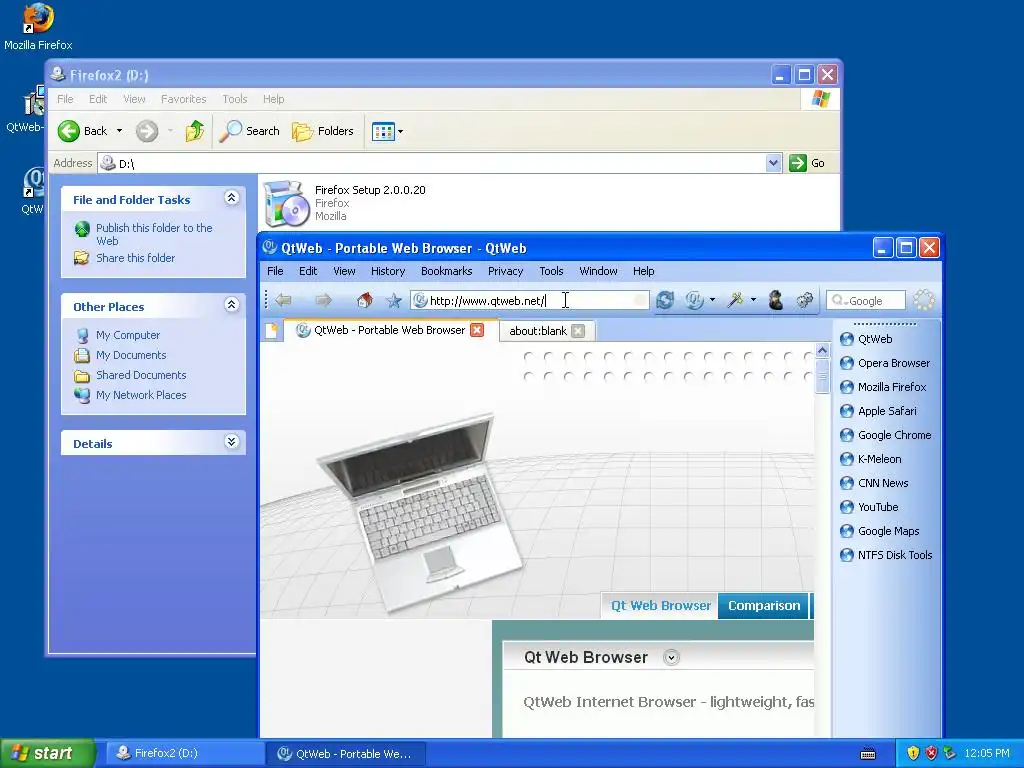The height and width of the screenshot is (768, 1024).
Task: Click the Google search box in QtWeb
Action: point(866,300)
